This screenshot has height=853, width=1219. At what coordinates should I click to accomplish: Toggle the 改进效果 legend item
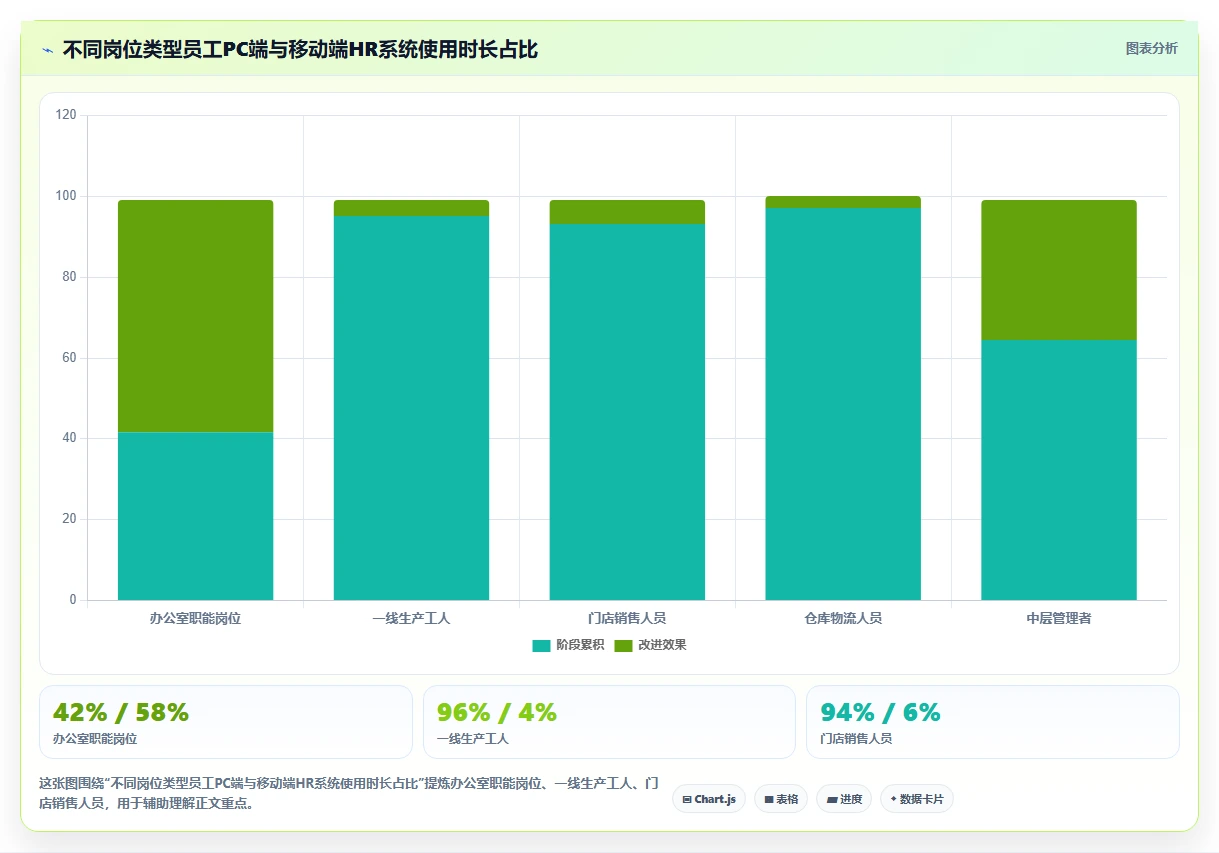[650, 645]
